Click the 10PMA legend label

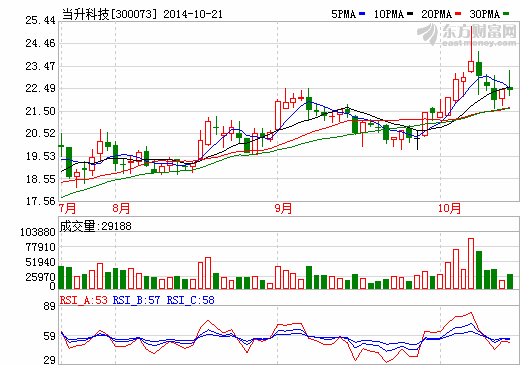[x=389, y=14]
